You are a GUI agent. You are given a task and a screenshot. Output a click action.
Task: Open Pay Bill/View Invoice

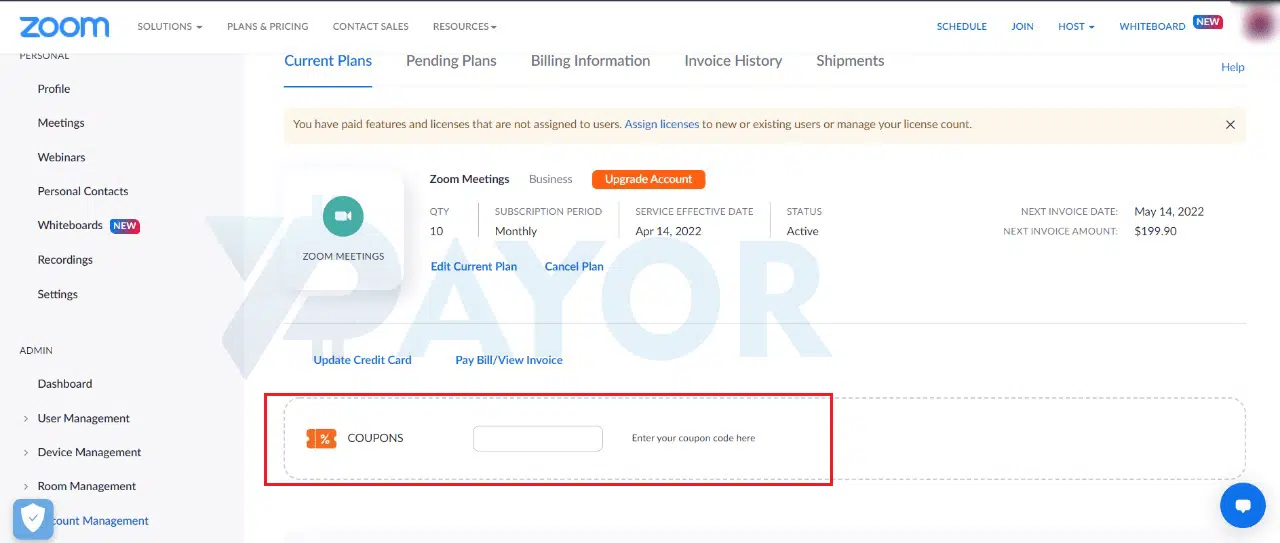point(509,360)
